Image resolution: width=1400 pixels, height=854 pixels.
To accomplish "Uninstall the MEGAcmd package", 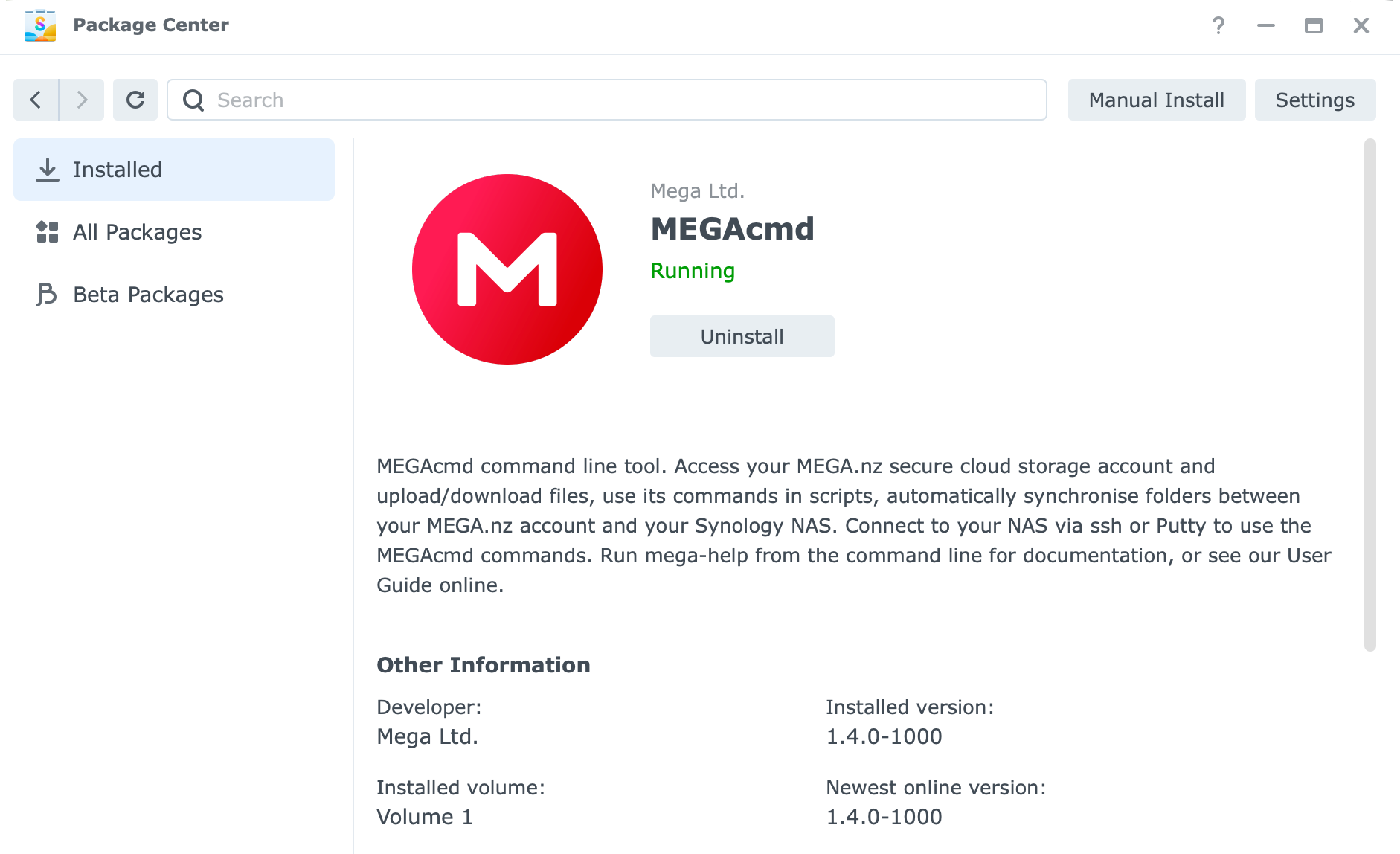I will [x=742, y=336].
